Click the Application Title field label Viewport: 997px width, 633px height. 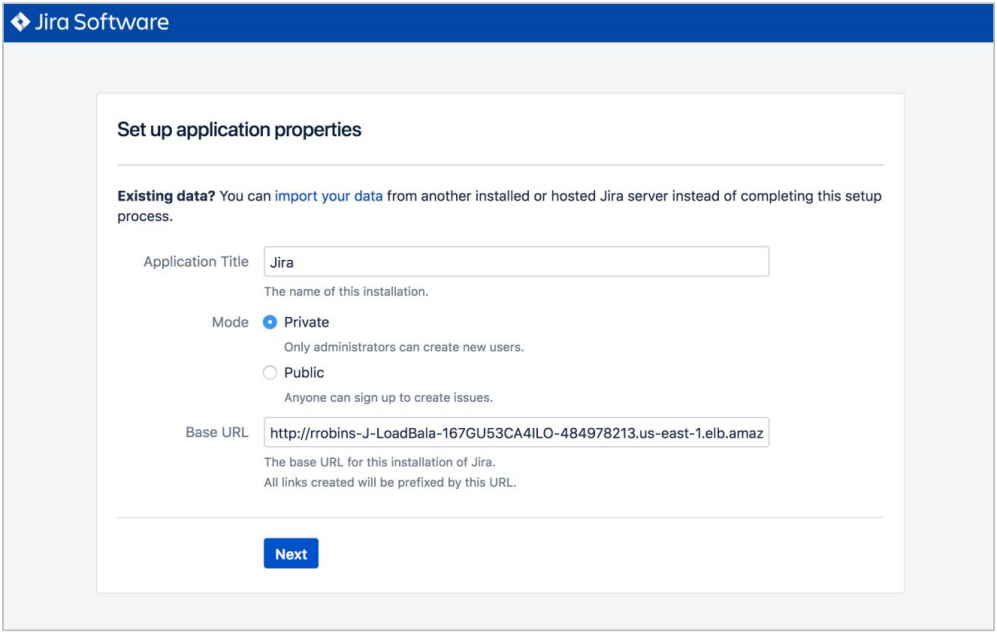(x=196, y=262)
